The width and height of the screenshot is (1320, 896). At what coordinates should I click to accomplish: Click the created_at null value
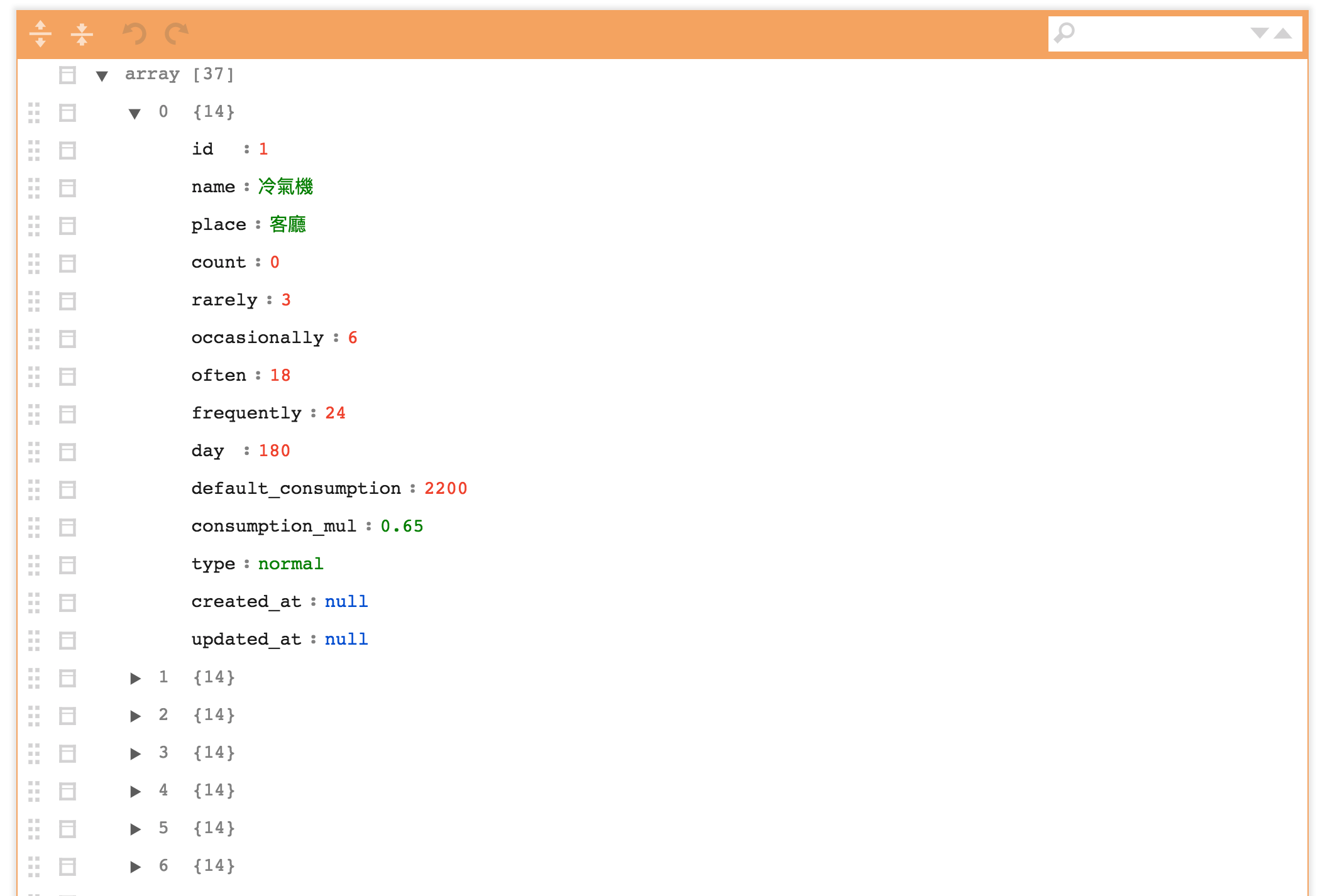pyautogui.click(x=346, y=602)
